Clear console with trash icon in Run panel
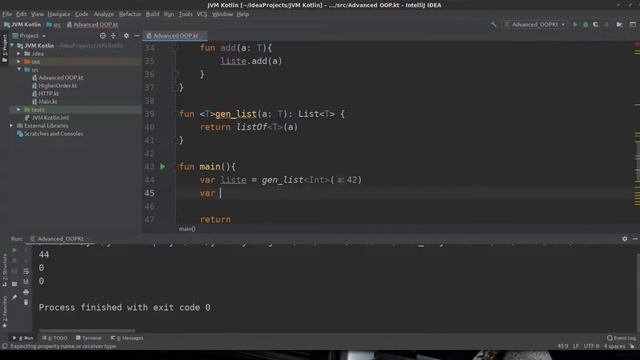 click(x=26, y=302)
